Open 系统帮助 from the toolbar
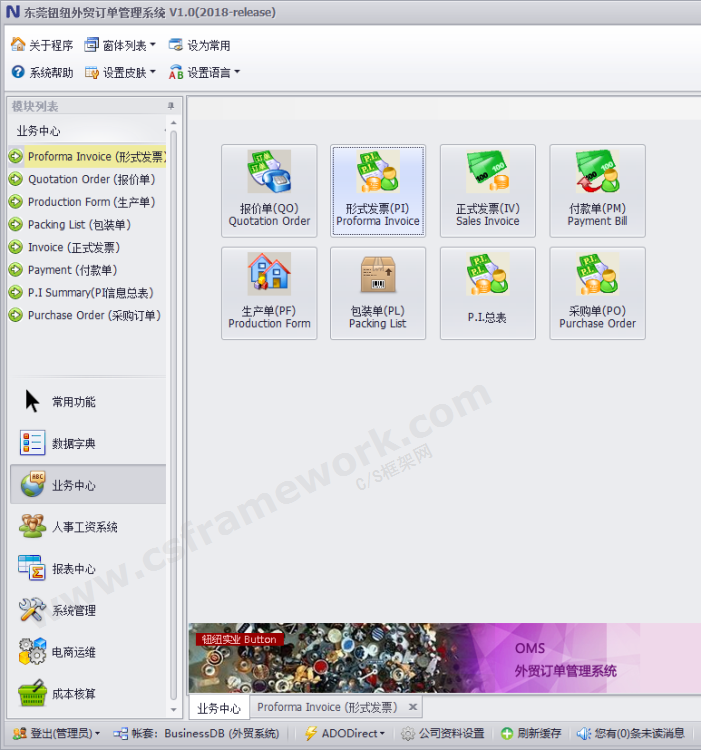Screen dimensions: 701x750 click(42, 72)
